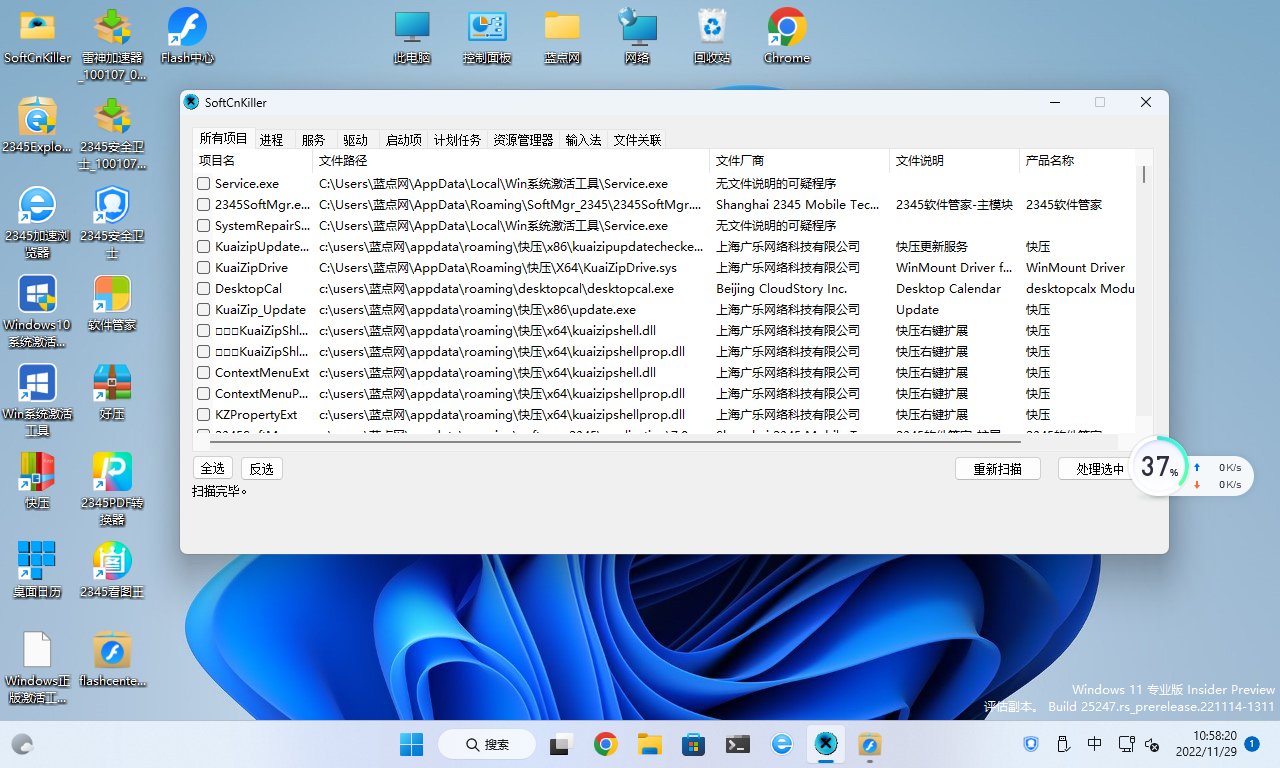Click 重新扫描 rescan button
Viewport: 1280px width, 768px height.
click(997, 468)
